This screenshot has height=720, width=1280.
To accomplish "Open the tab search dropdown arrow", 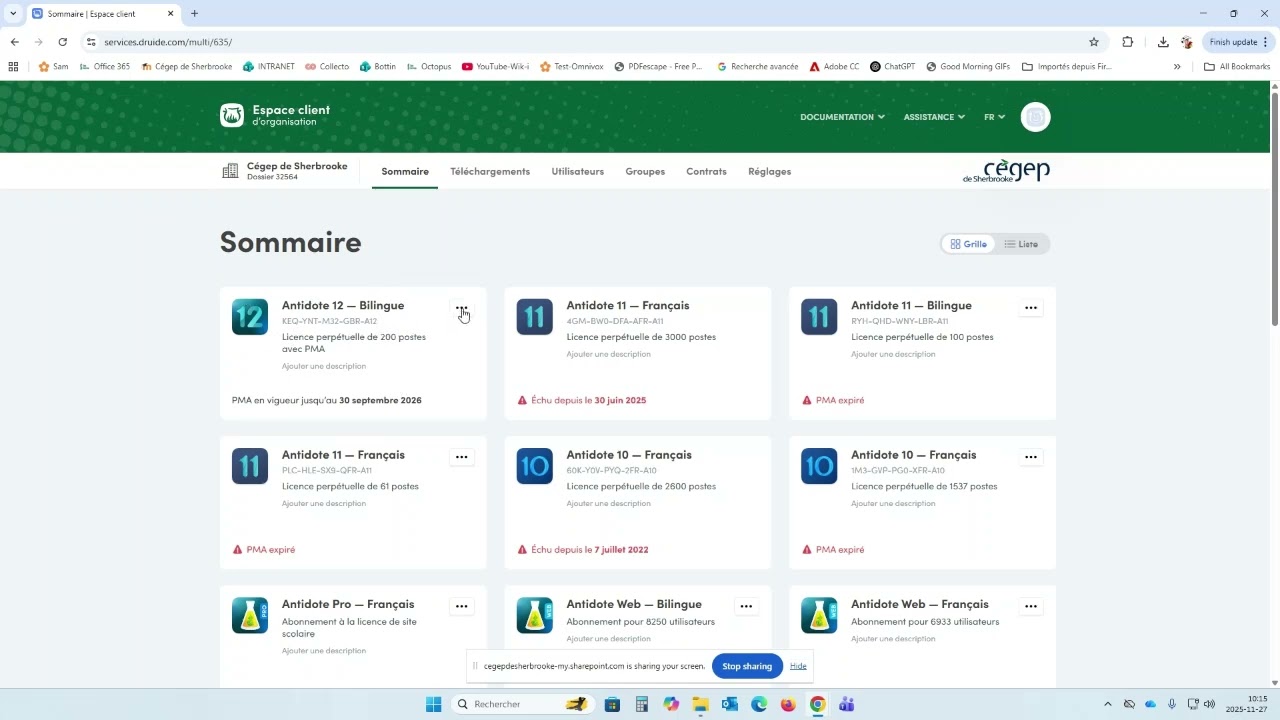I will tap(13, 14).
